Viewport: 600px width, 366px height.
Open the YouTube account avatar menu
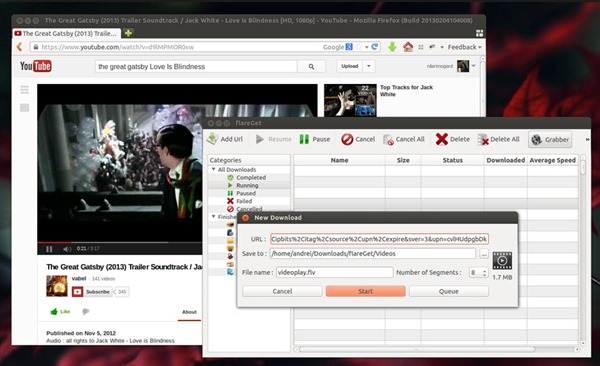coord(463,66)
